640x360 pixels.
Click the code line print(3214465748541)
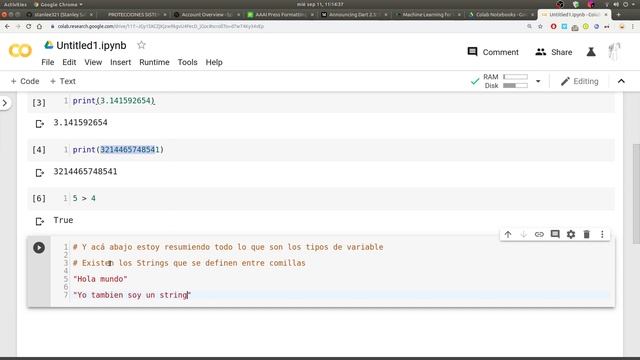(x=118, y=150)
